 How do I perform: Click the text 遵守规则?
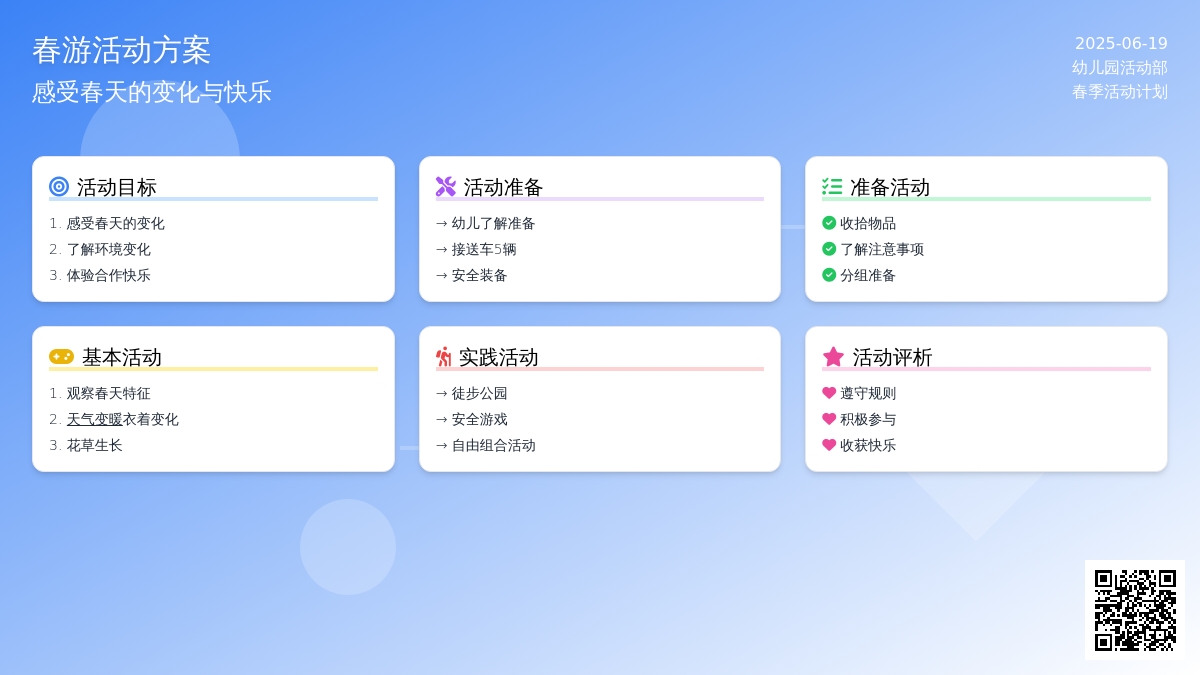868,393
